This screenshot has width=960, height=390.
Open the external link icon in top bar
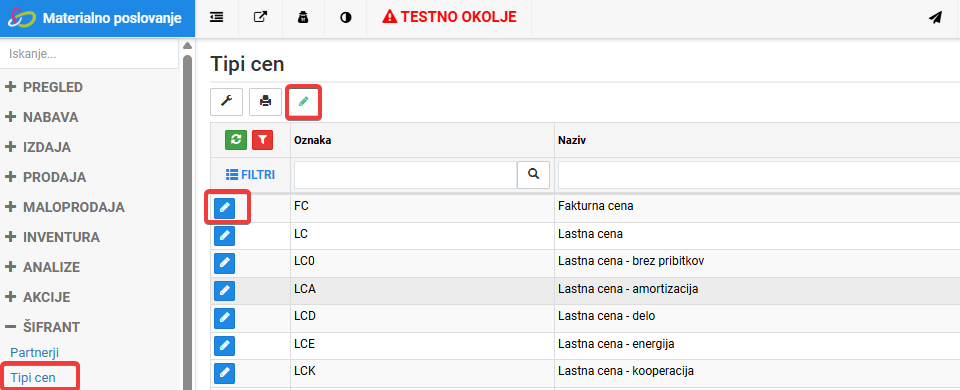(x=260, y=17)
